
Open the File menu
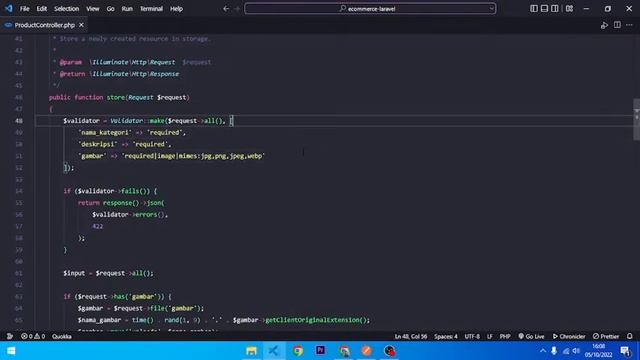[24, 9]
